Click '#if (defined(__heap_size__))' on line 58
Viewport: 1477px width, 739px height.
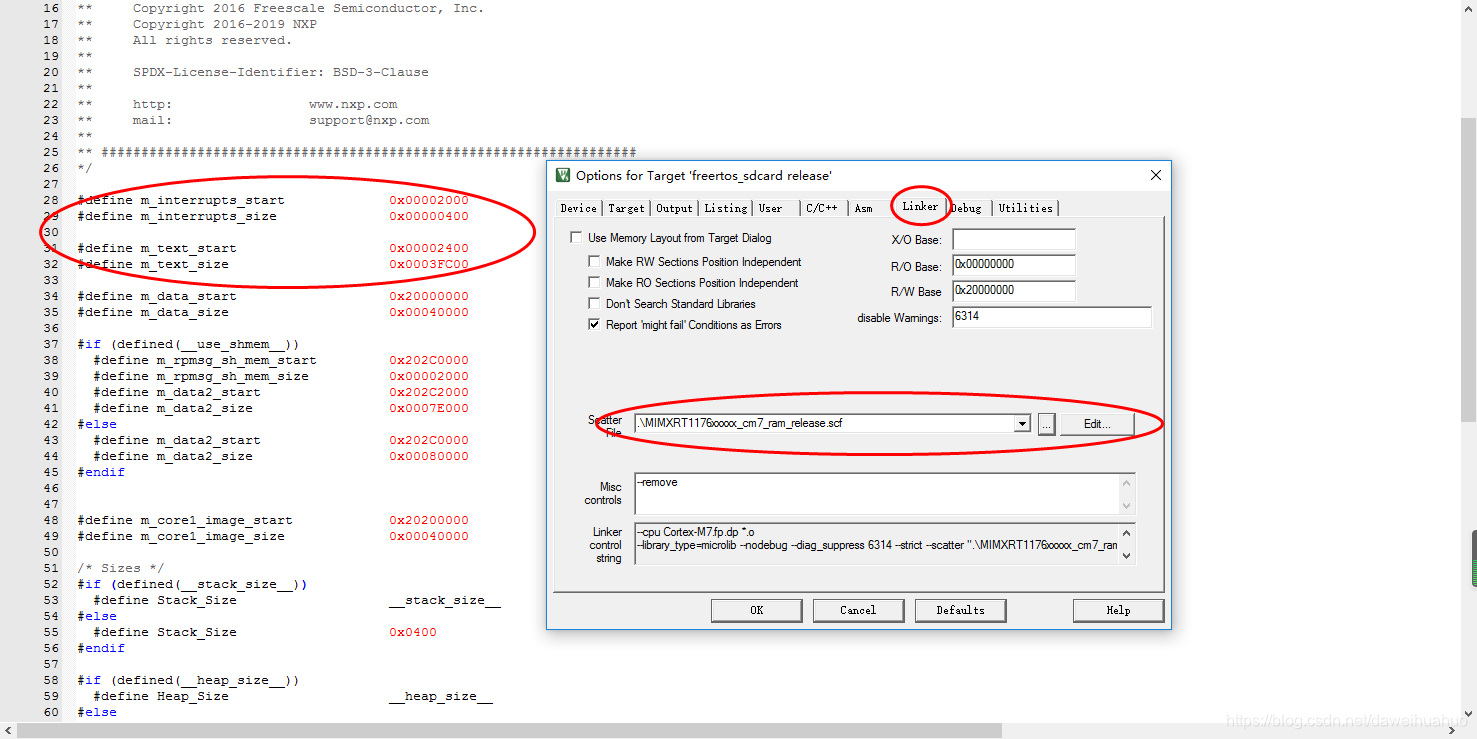pos(189,680)
